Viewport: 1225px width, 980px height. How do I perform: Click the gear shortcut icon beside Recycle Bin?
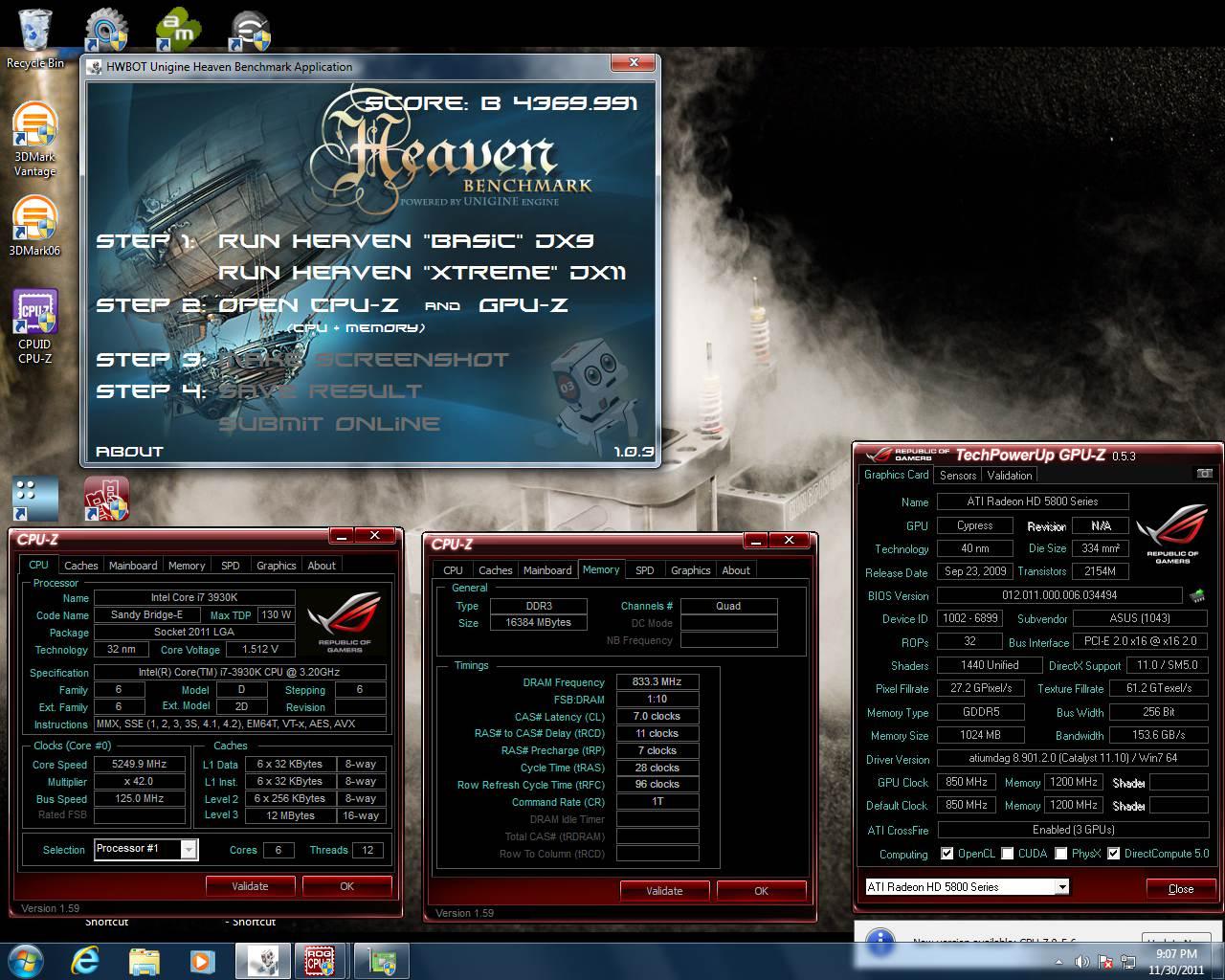pyautogui.click(x=106, y=30)
